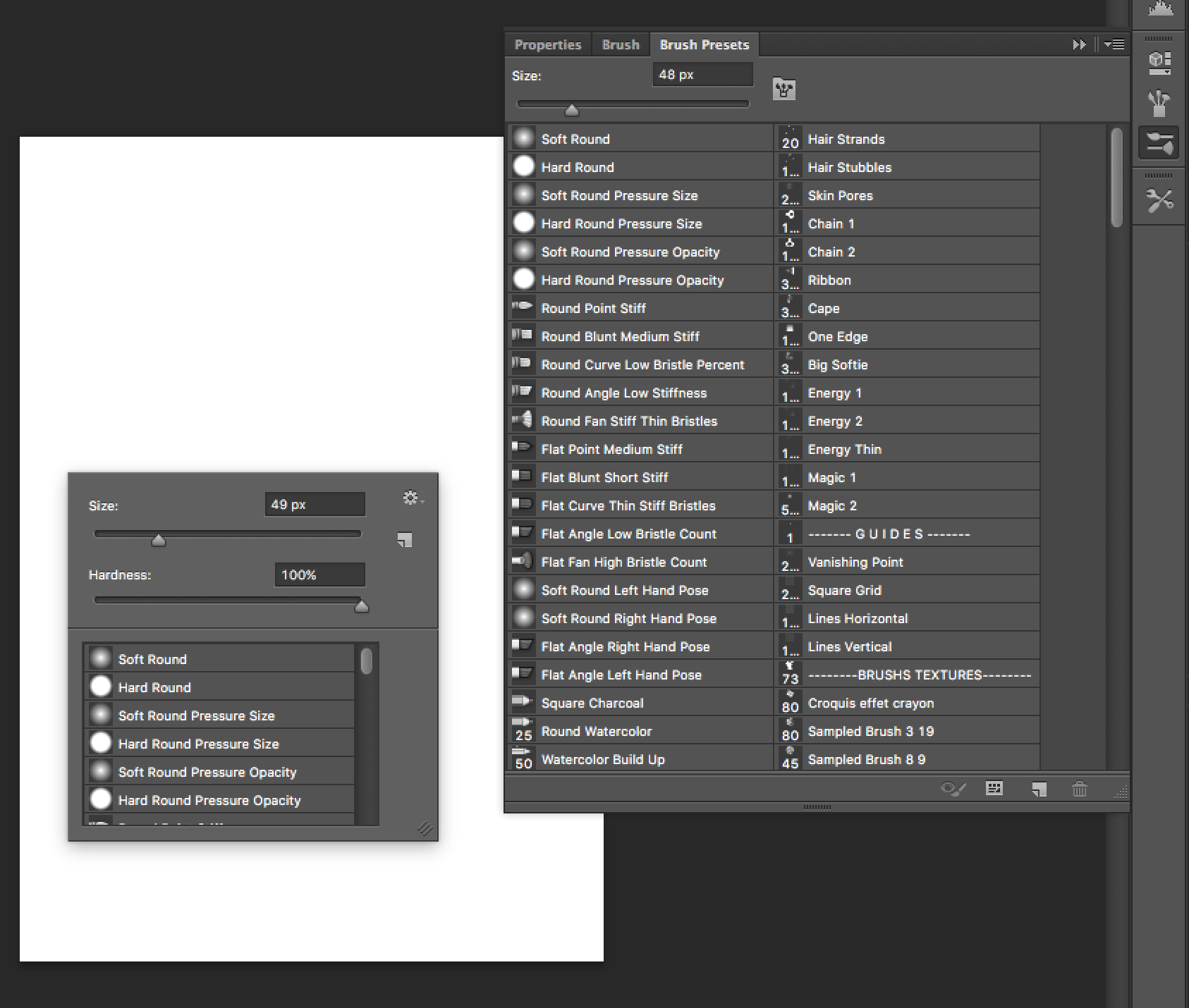Click the Brush Presets icon in right dock
This screenshot has height=1008, width=1189.
[x=1159, y=143]
